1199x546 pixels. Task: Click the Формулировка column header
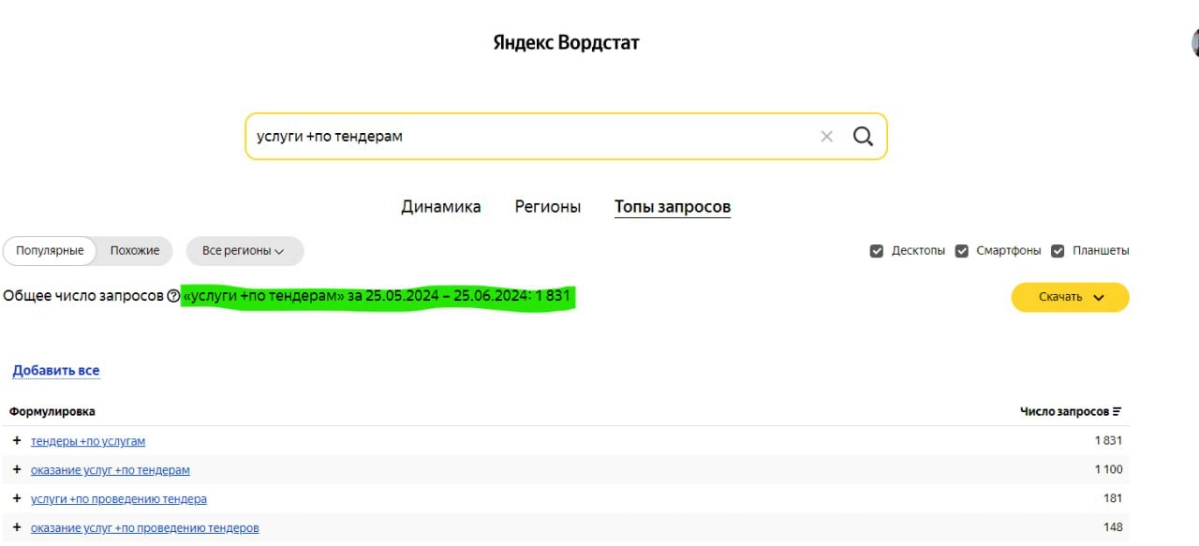pyautogui.click(x=53, y=411)
